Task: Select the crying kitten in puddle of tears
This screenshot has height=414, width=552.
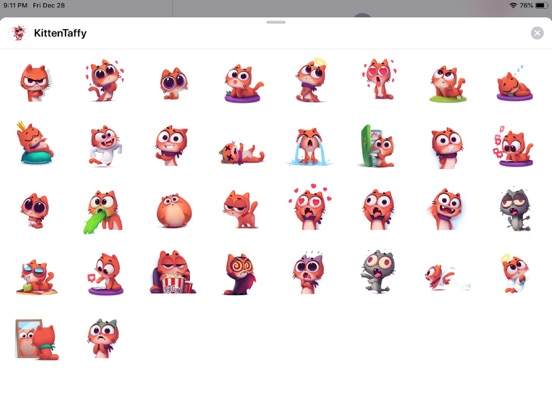Action: coord(309,147)
